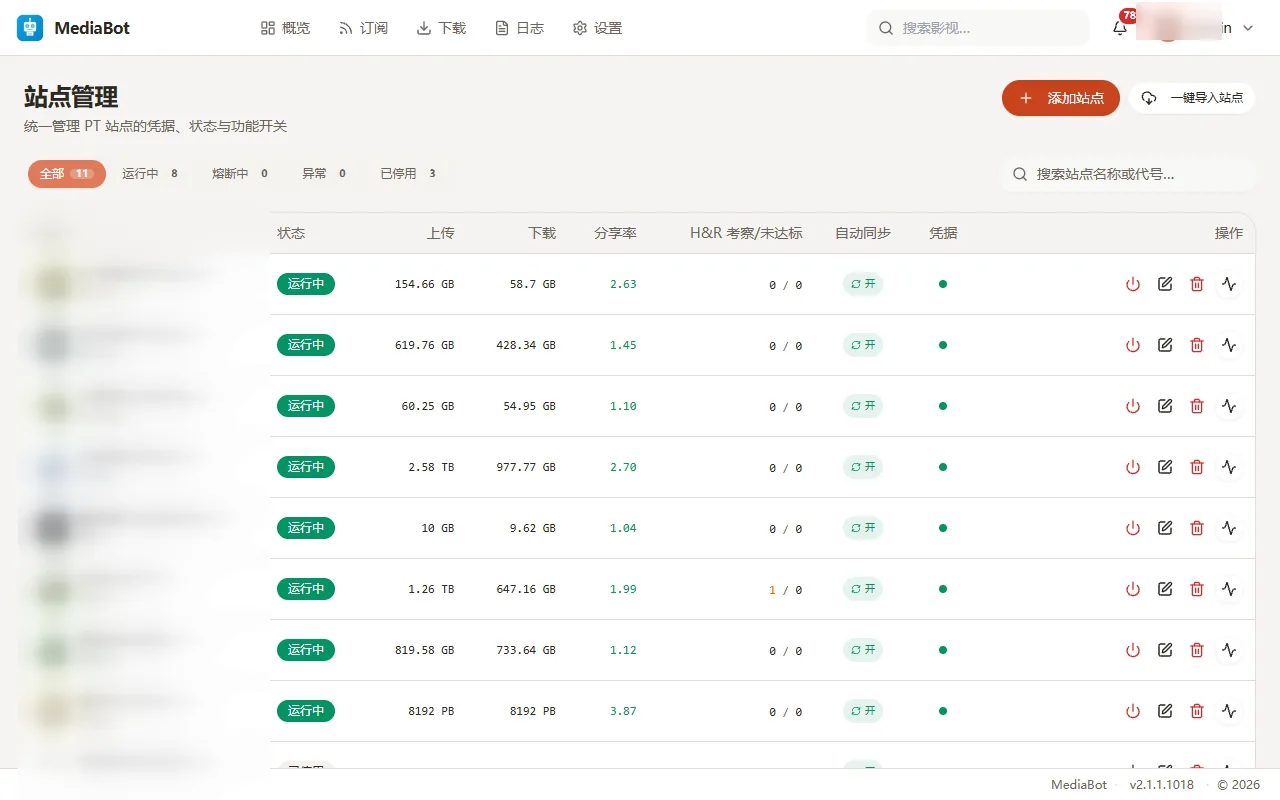Viewport: 1280px width, 800px height.
Task: Click edit icon in the 619.76 GB row
Action: click(x=1165, y=345)
